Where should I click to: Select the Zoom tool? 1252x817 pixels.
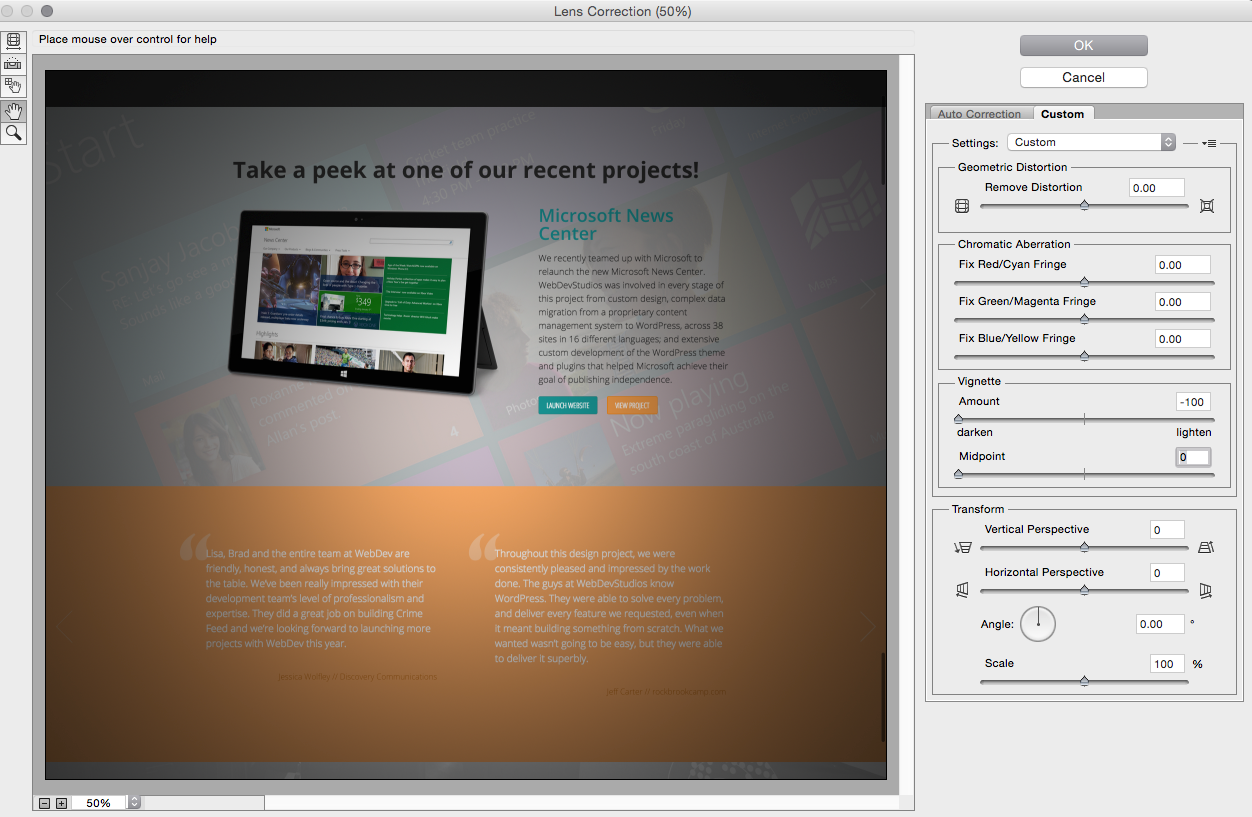pos(13,133)
